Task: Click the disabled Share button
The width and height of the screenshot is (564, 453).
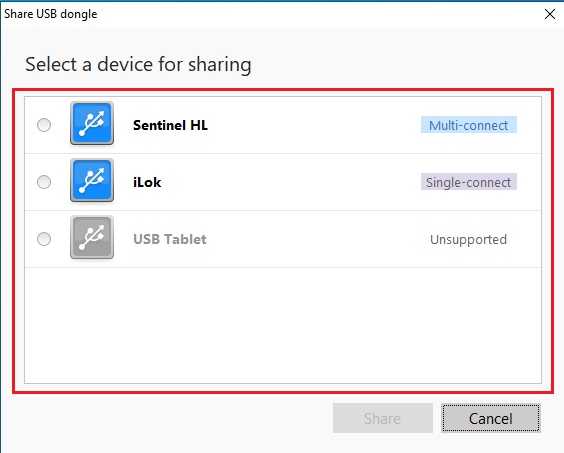Action: (x=383, y=418)
